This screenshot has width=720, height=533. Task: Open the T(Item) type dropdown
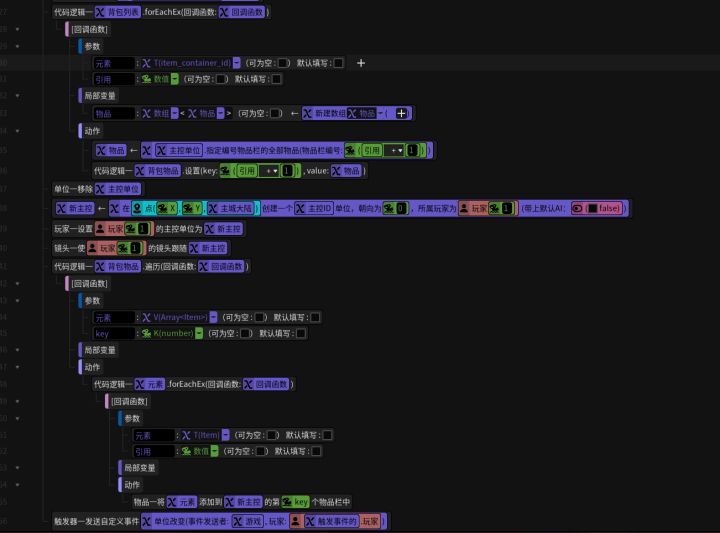[x=225, y=435]
